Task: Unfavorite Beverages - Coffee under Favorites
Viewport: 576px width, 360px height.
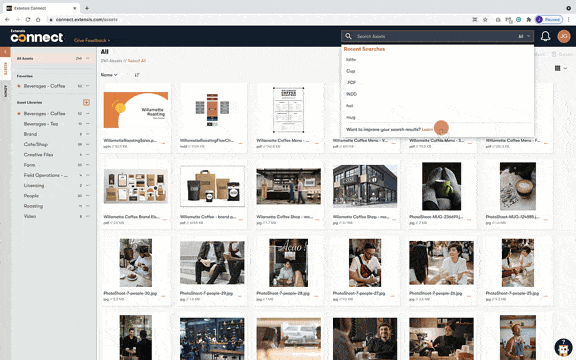Action: (x=19, y=86)
